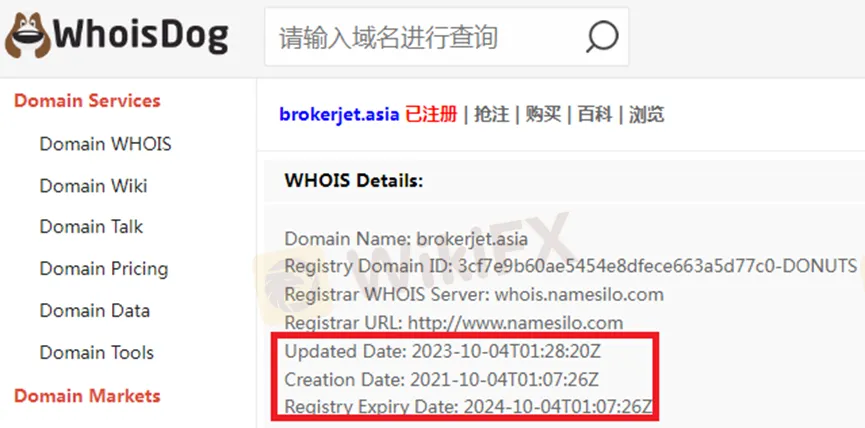Select Domain Data from the sidebar

click(94, 311)
